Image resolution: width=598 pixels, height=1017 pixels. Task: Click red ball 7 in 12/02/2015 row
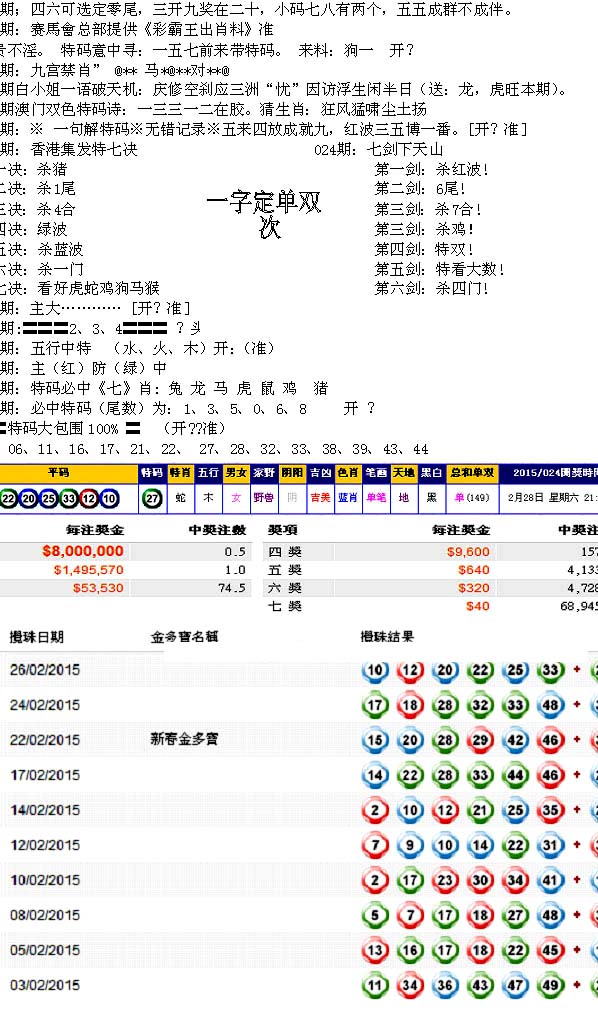[375, 845]
